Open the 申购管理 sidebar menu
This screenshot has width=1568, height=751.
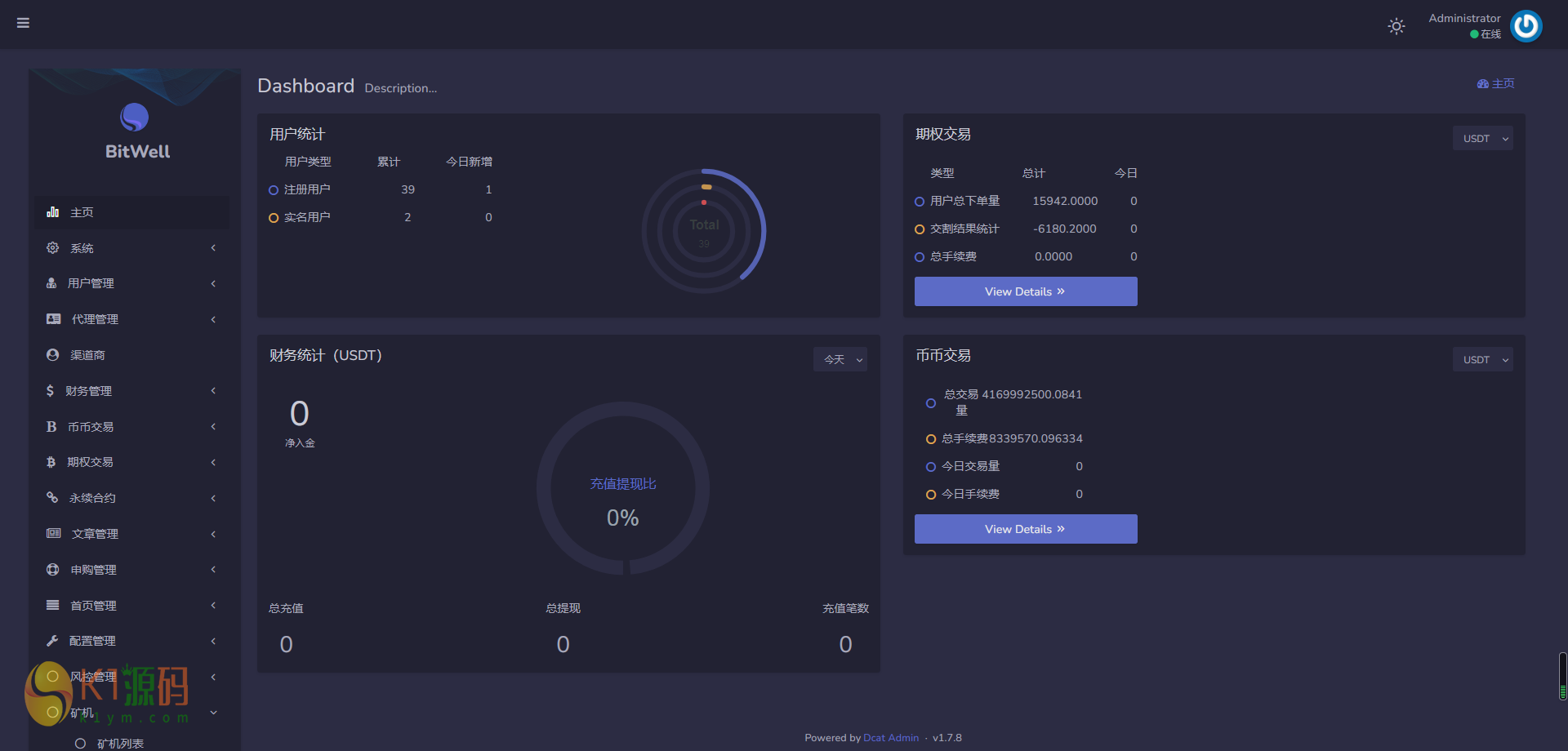132,570
